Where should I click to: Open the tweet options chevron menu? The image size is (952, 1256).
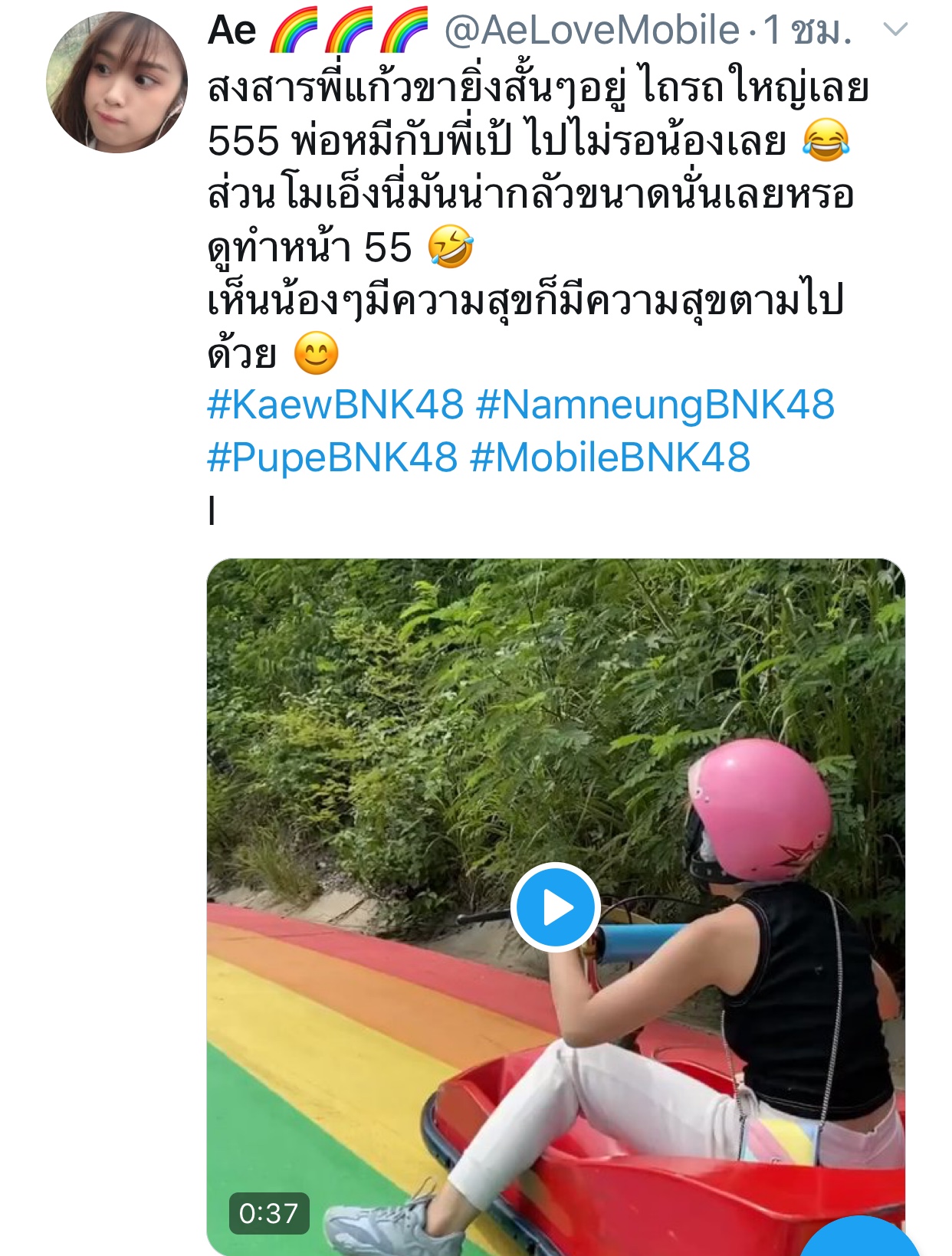coord(895,30)
